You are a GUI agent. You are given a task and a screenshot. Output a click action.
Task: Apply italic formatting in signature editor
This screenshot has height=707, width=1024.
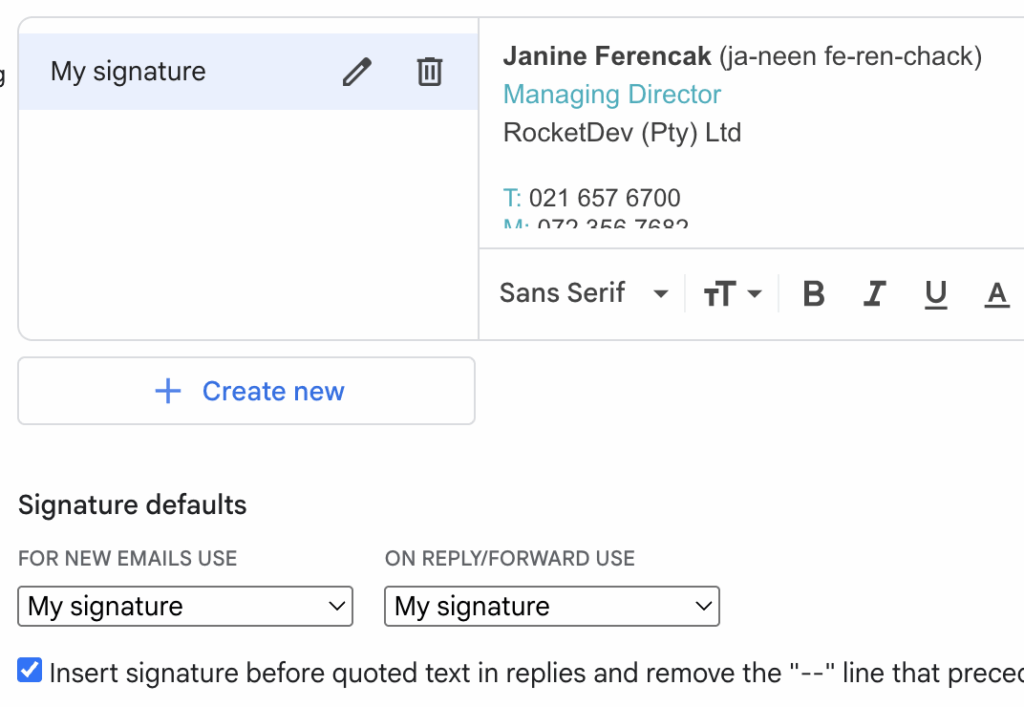875,294
